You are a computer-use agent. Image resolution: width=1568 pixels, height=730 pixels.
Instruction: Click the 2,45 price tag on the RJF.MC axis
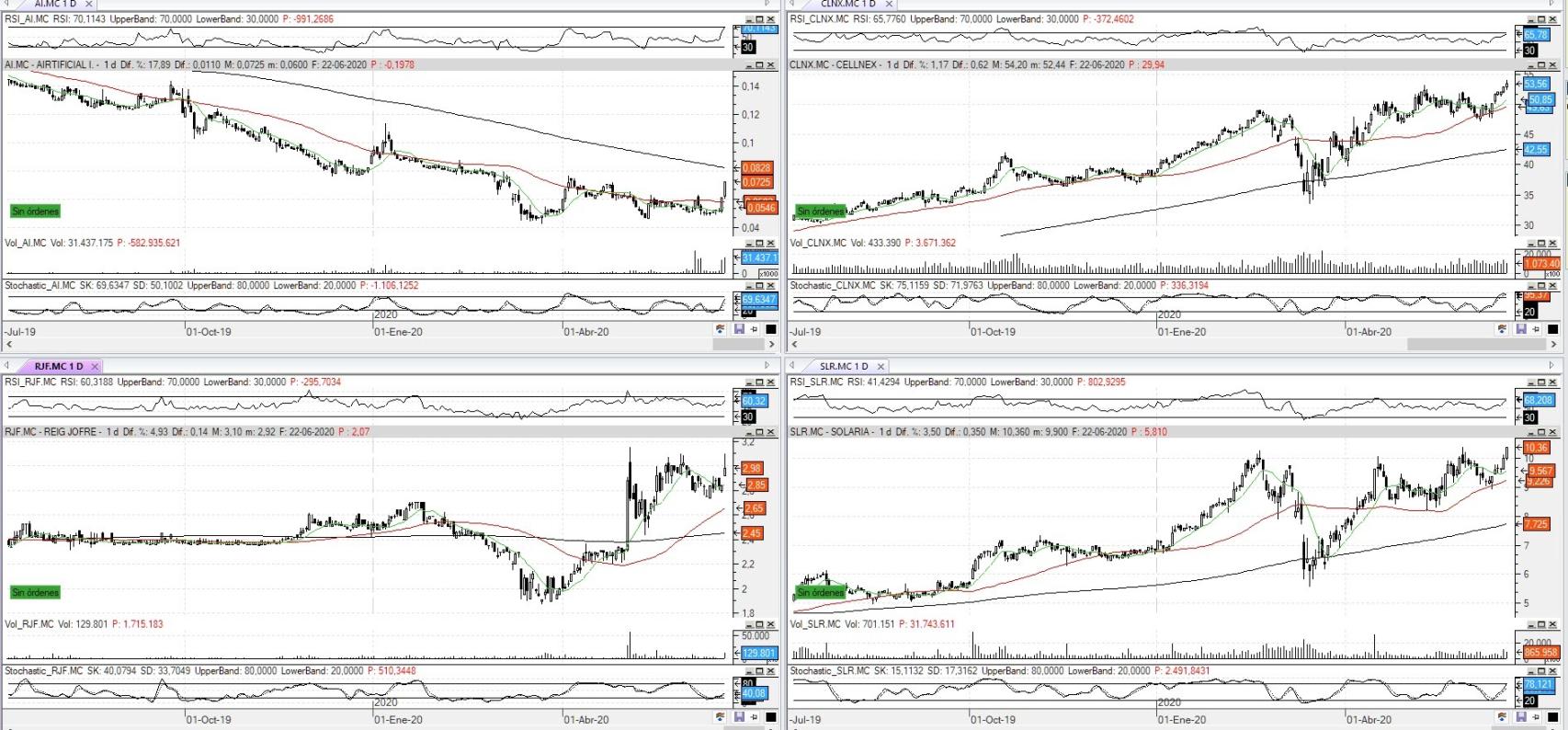(752, 532)
